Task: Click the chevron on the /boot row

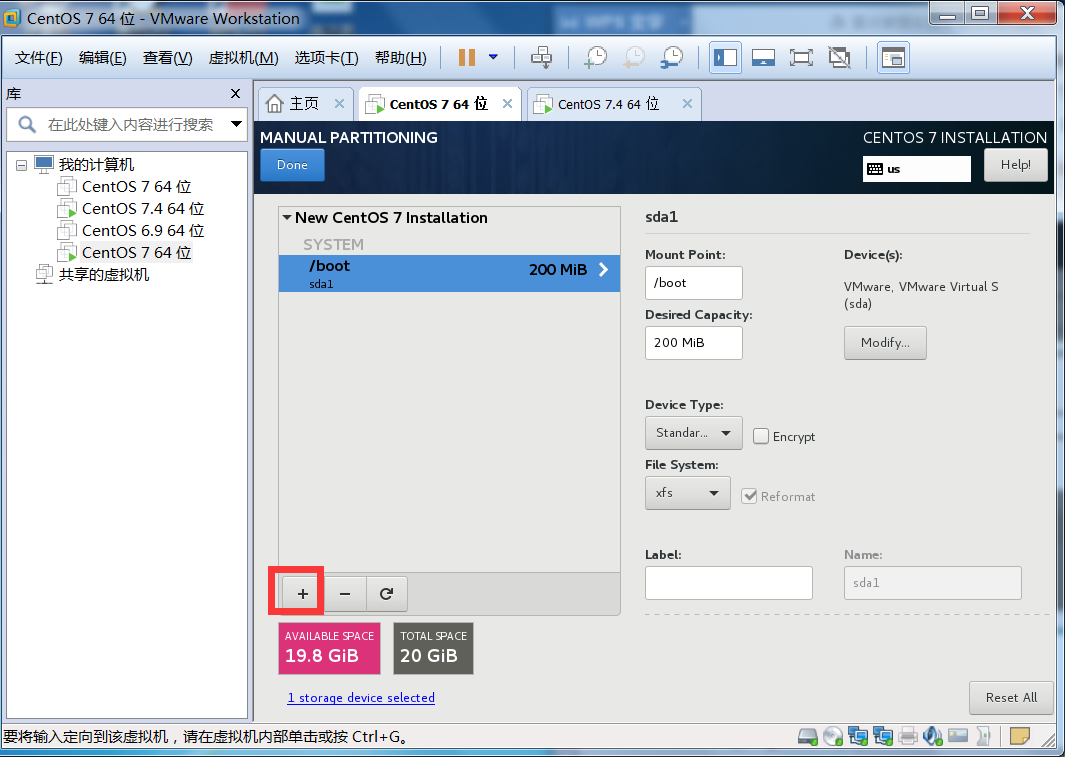Action: [x=603, y=270]
